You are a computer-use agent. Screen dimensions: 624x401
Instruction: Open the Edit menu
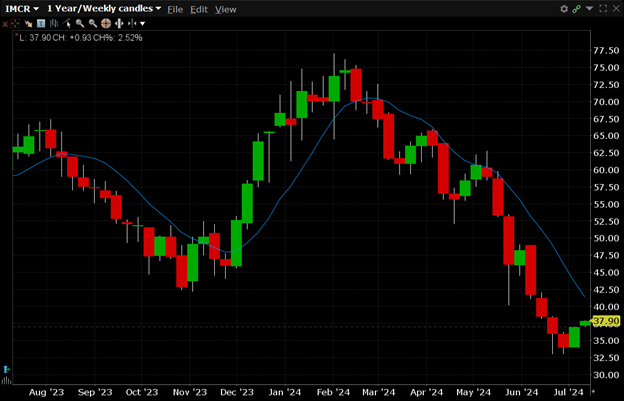[x=199, y=9]
